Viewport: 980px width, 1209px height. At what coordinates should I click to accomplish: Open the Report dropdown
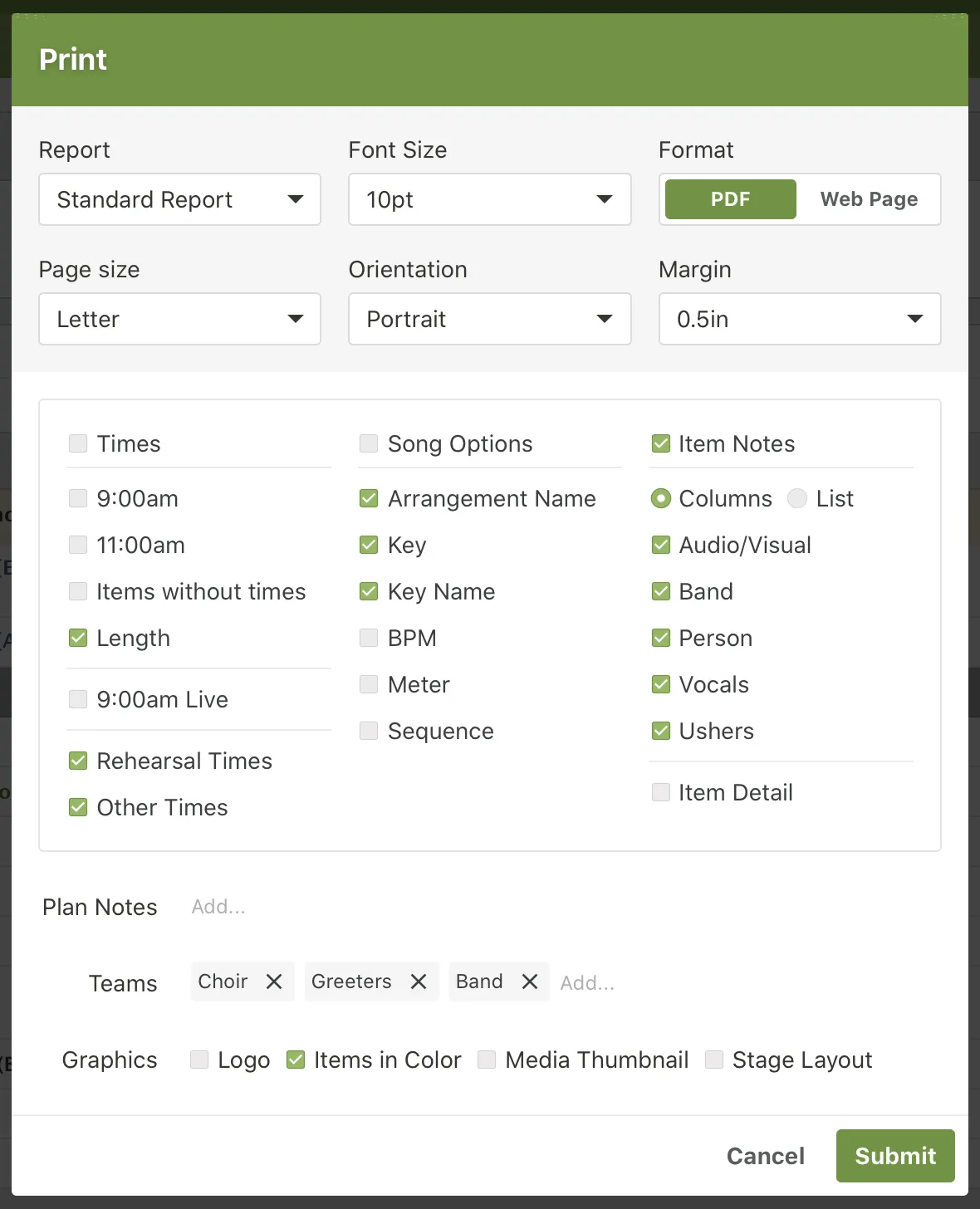(179, 199)
